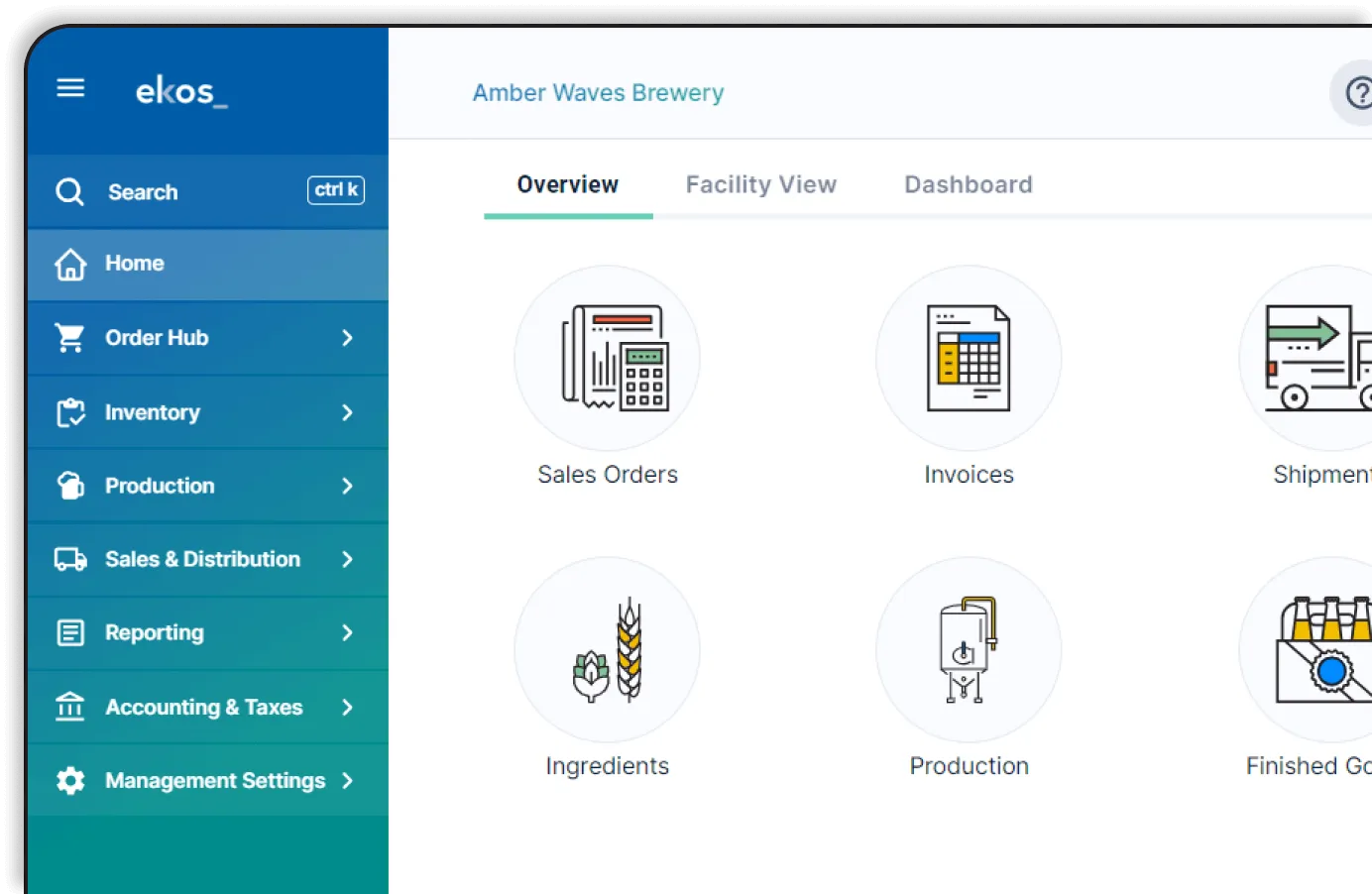This screenshot has height=894, width=1372.
Task: Click the Shipments label
Action: point(1322,475)
